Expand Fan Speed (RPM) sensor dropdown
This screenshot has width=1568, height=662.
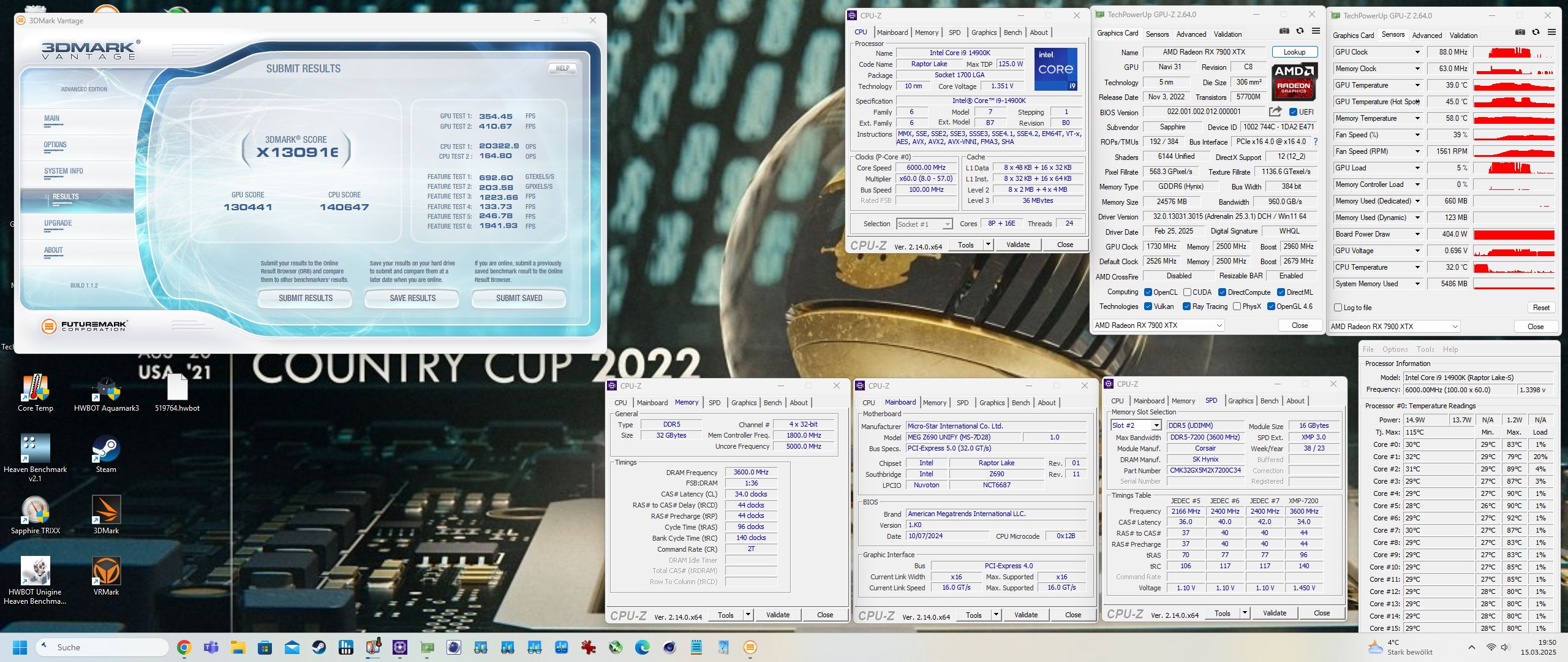coord(1417,151)
